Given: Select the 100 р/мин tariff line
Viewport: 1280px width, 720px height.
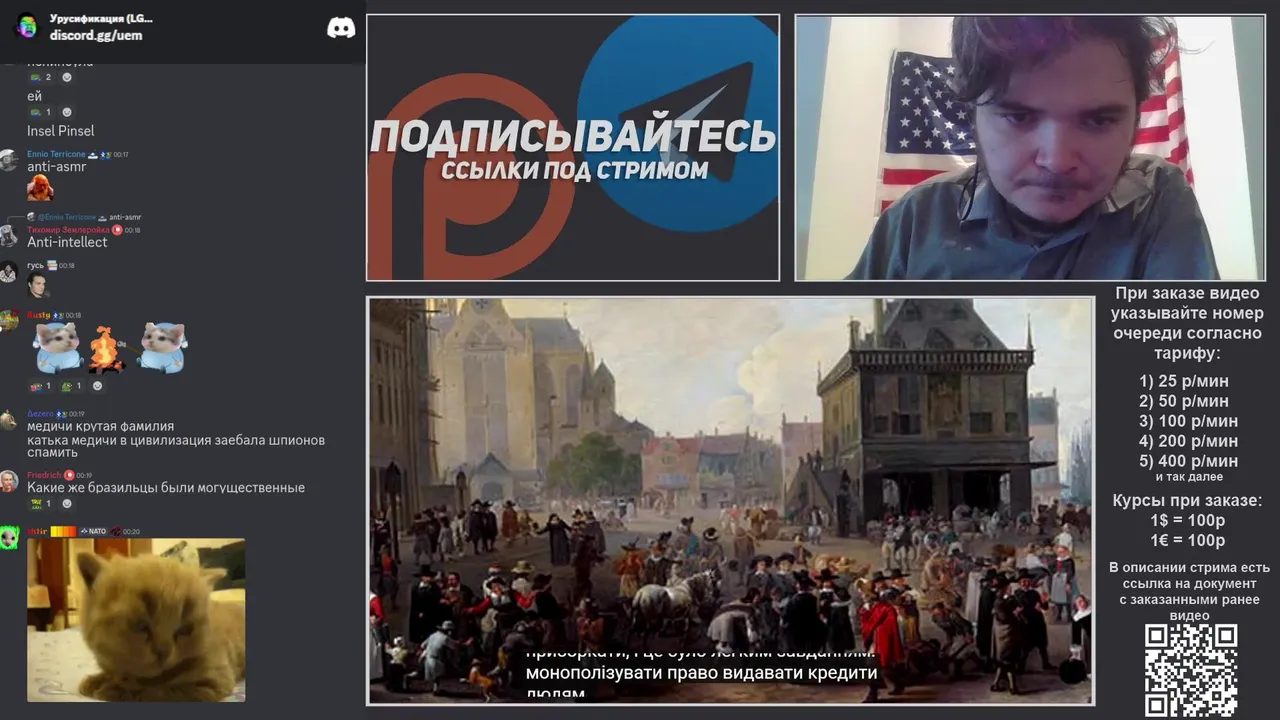Looking at the screenshot, I should [1188, 421].
